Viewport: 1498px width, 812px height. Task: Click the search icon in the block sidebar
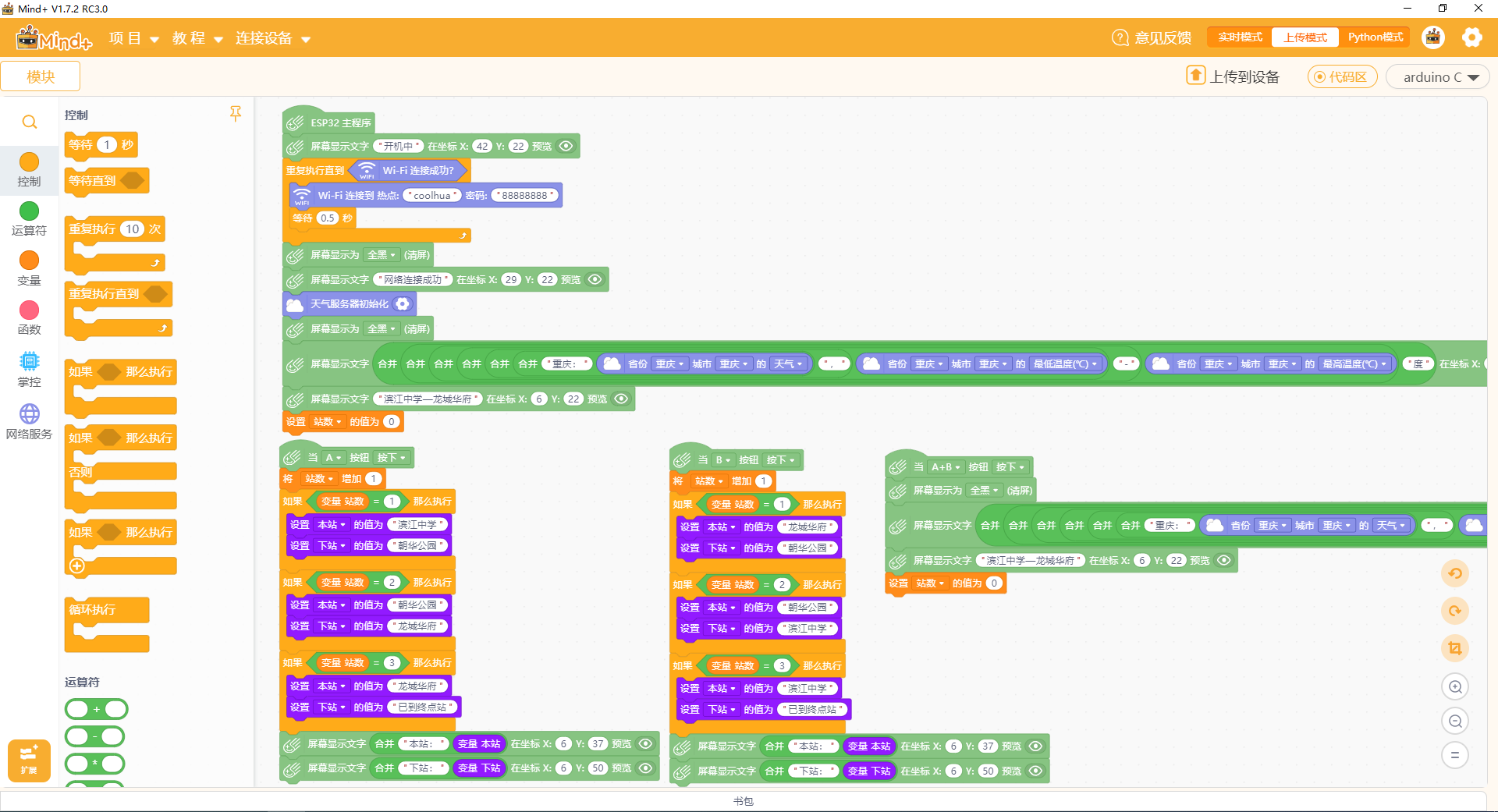click(x=29, y=122)
